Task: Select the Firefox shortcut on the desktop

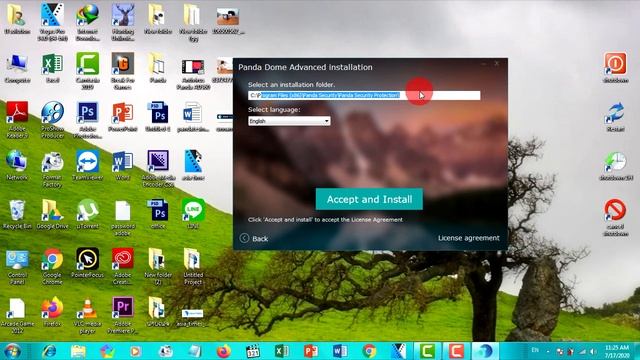Action: tap(52, 312)
